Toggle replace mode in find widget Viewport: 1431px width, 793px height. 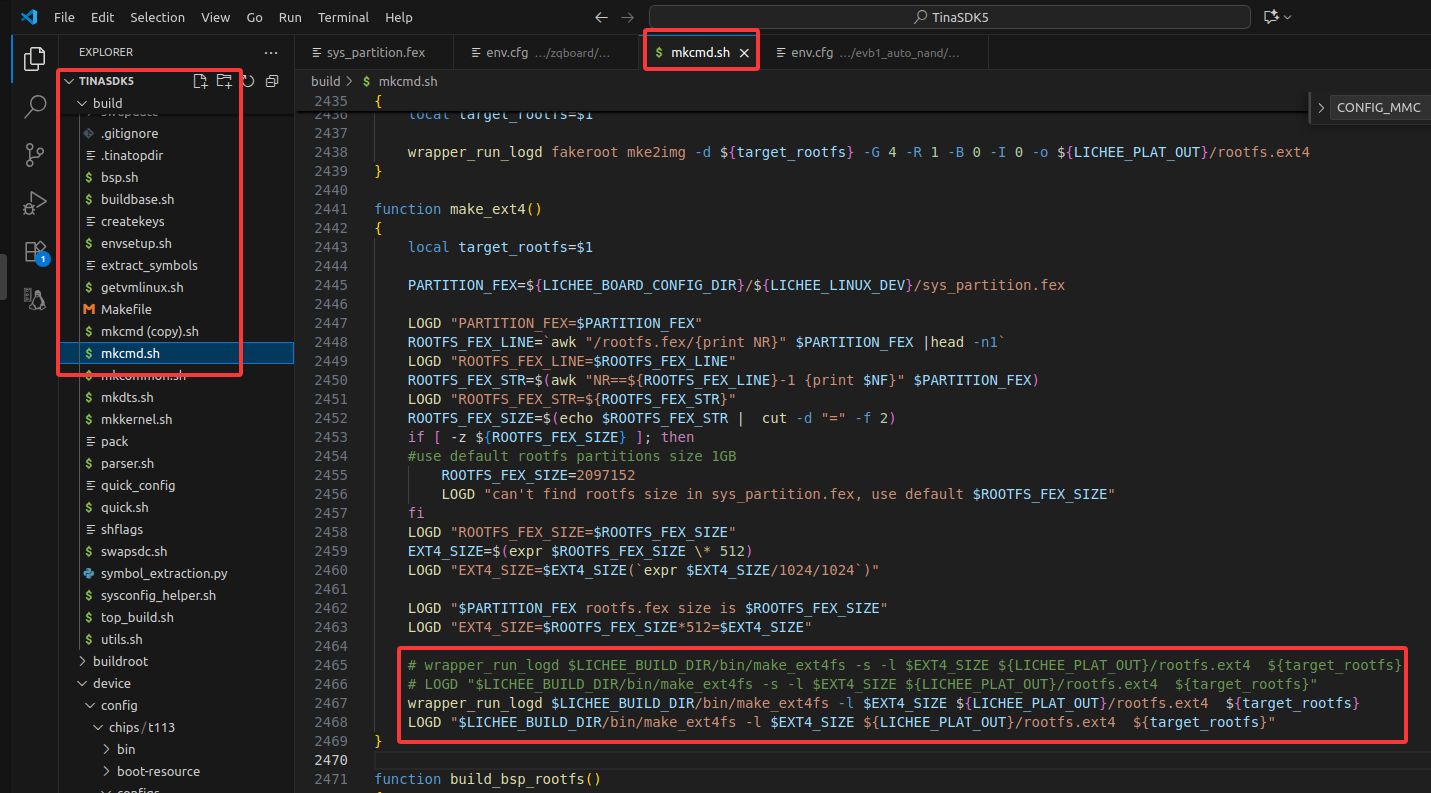tap(1320, 108)
